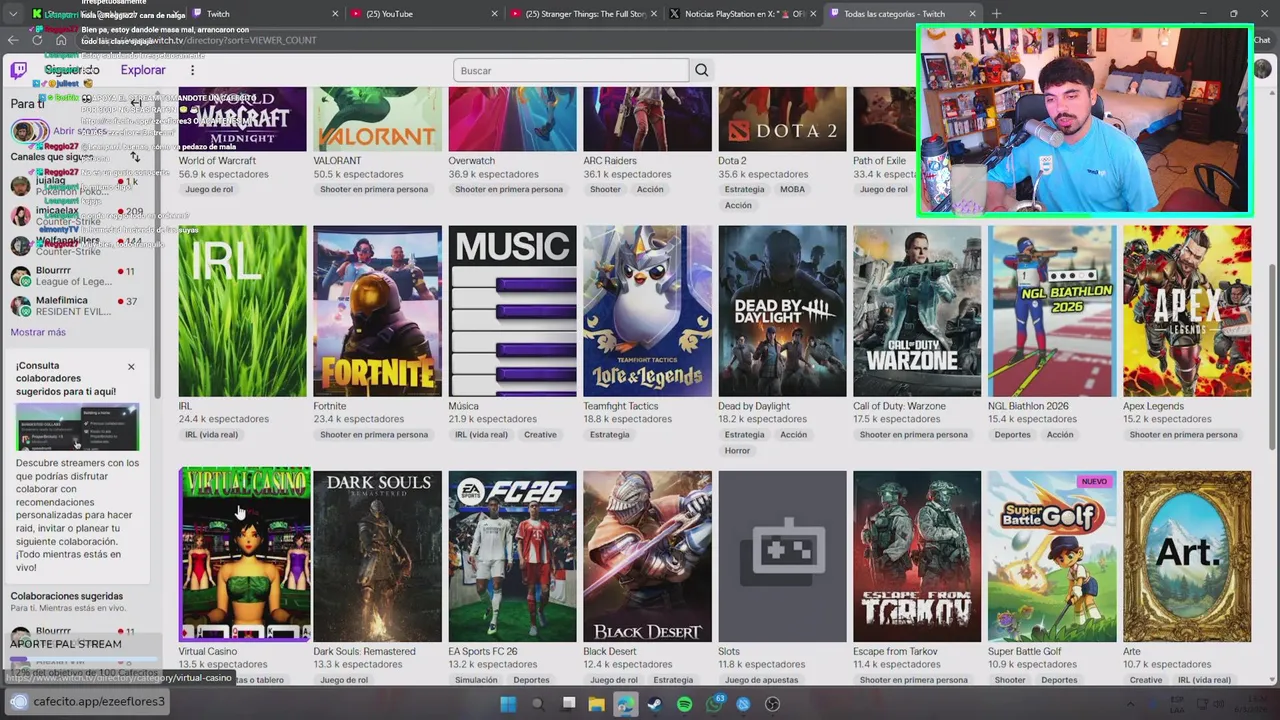Open Virtual Casino category cover

pyautogui.click(x=244, y=554)
